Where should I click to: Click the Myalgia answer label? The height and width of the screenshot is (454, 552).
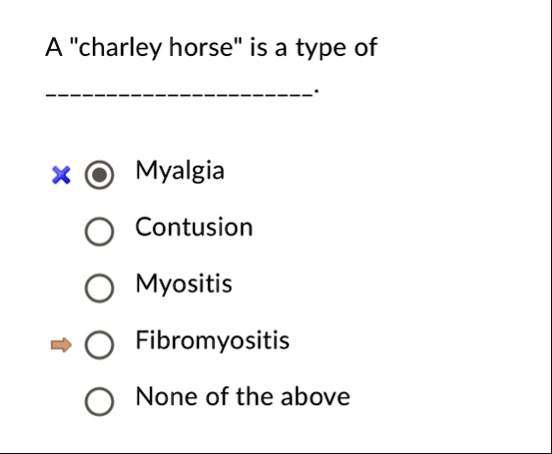pos(180,171)
